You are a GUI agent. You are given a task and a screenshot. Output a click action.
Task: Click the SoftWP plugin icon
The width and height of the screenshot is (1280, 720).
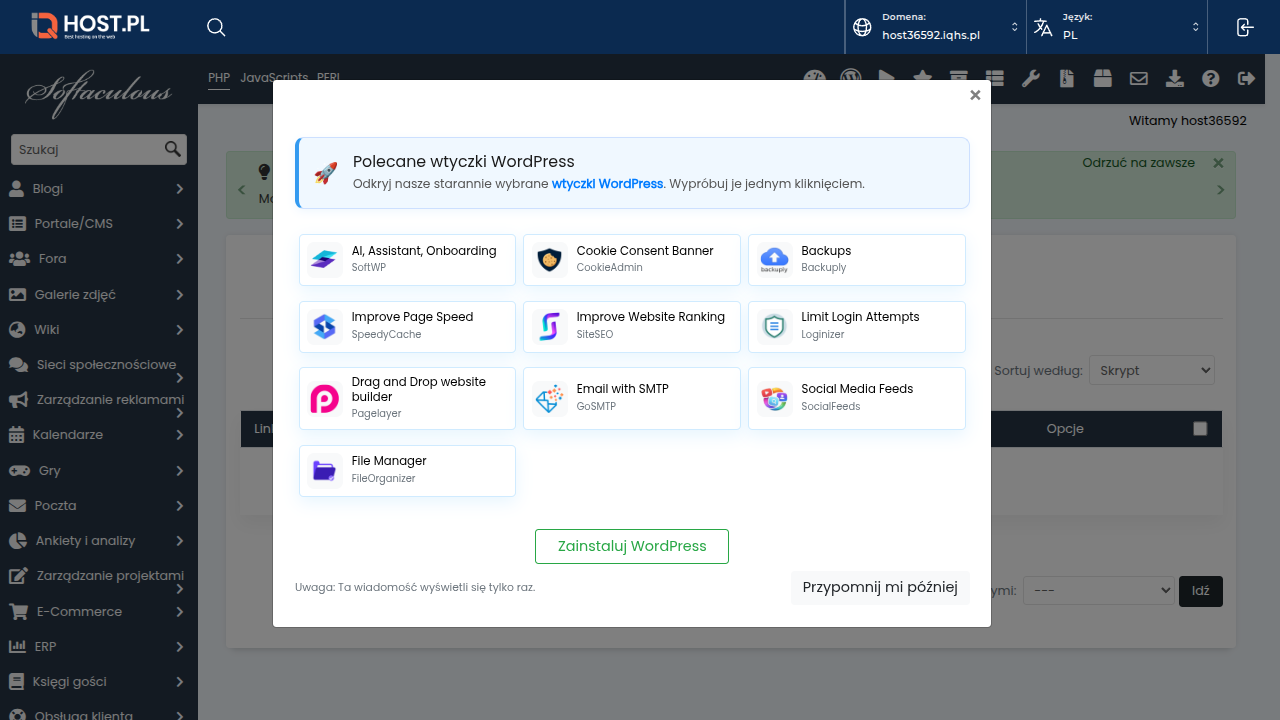pos(324,260)
